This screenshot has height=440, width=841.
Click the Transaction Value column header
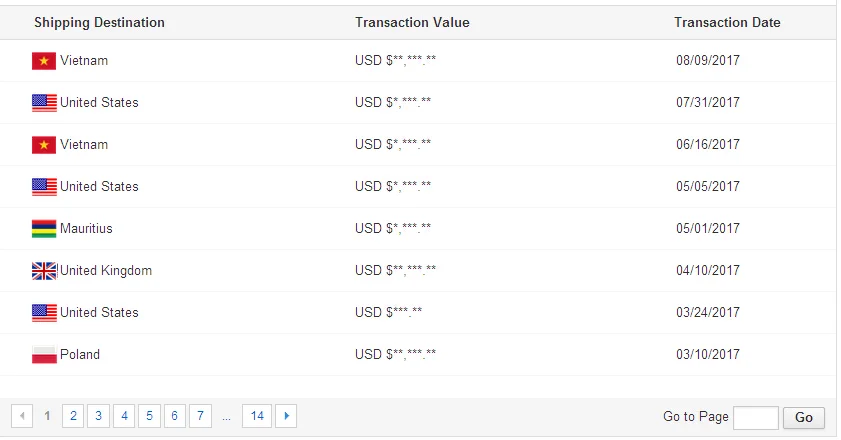[412, 23]
